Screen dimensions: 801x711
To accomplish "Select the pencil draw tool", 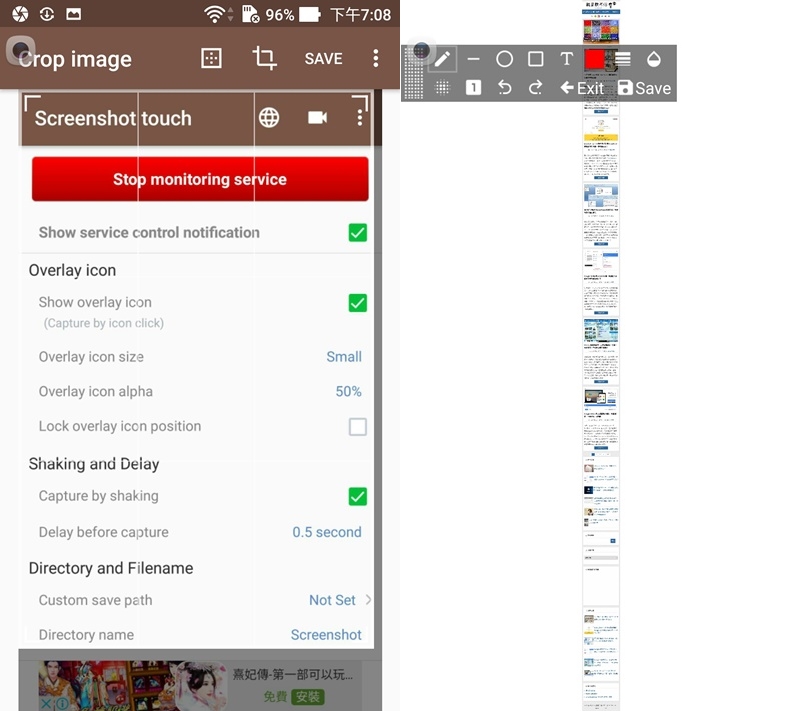I will click(x=442, y=59).
